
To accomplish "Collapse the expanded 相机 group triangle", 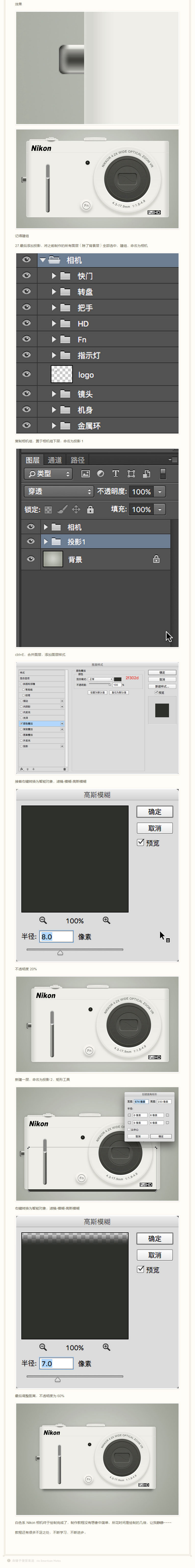I will (43, 260).
